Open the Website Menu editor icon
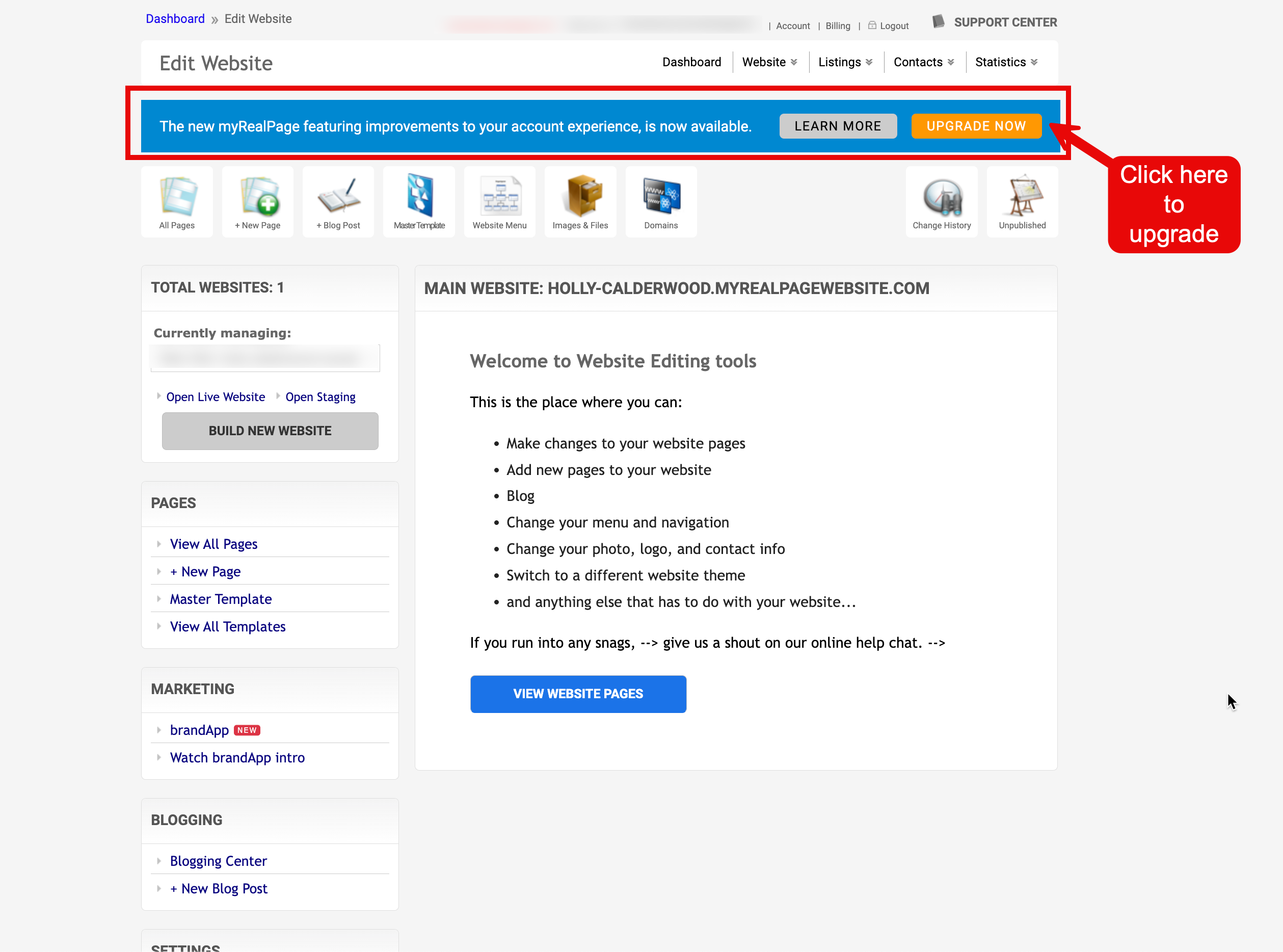The image size is (1283, 952). (499, 201)
